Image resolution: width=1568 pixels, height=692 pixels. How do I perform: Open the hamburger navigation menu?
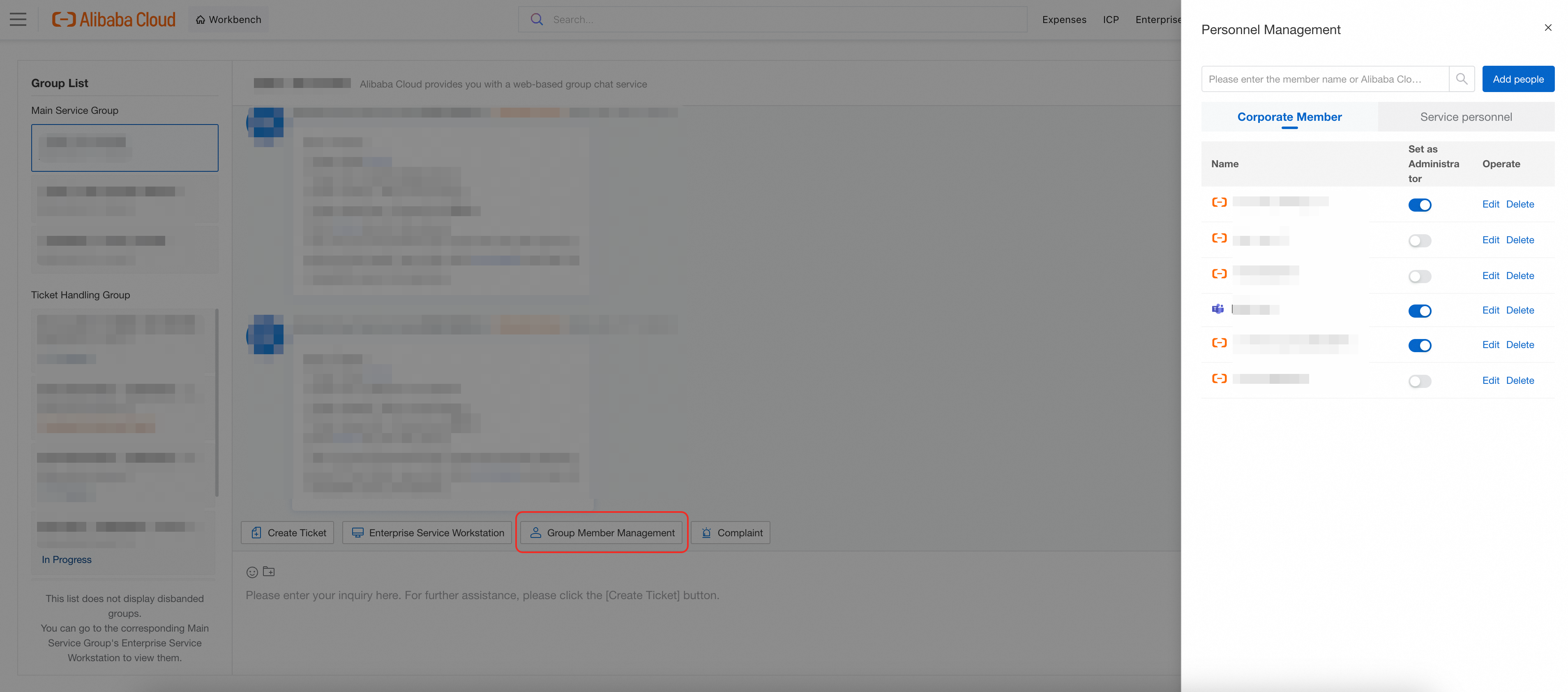[x=18, y=19]
